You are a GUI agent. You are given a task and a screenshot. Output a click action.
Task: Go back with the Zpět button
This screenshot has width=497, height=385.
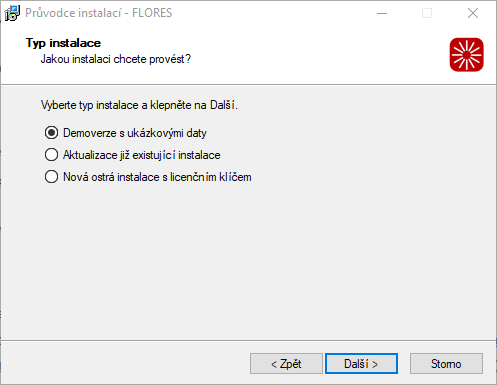pos(286,364)
